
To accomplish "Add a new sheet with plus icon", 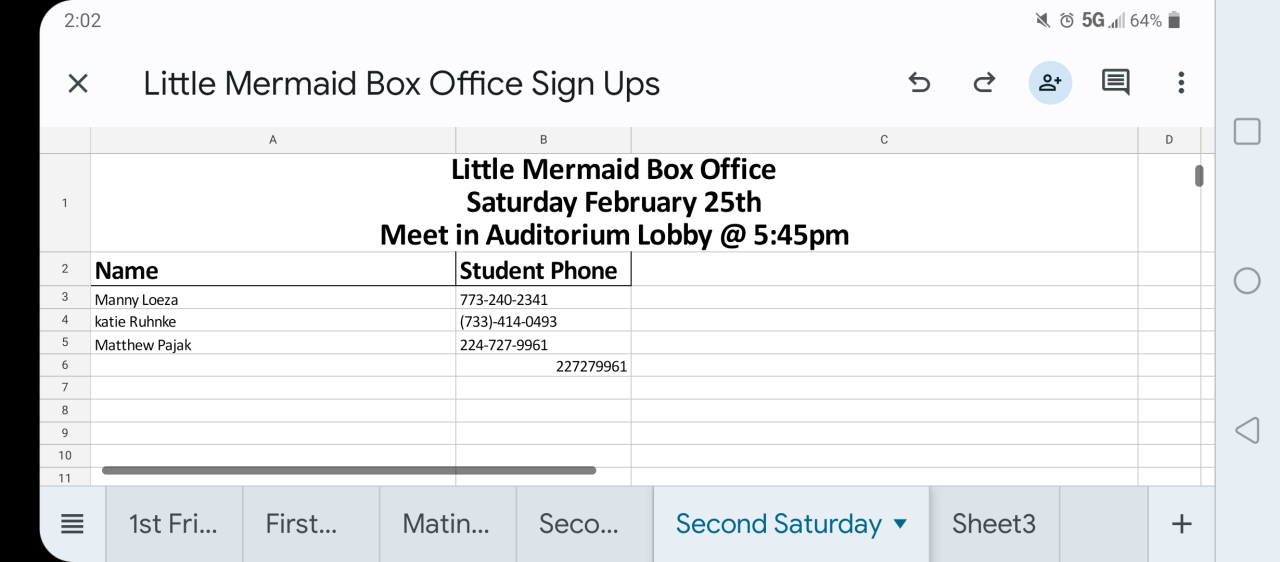I will [1181, 524].
